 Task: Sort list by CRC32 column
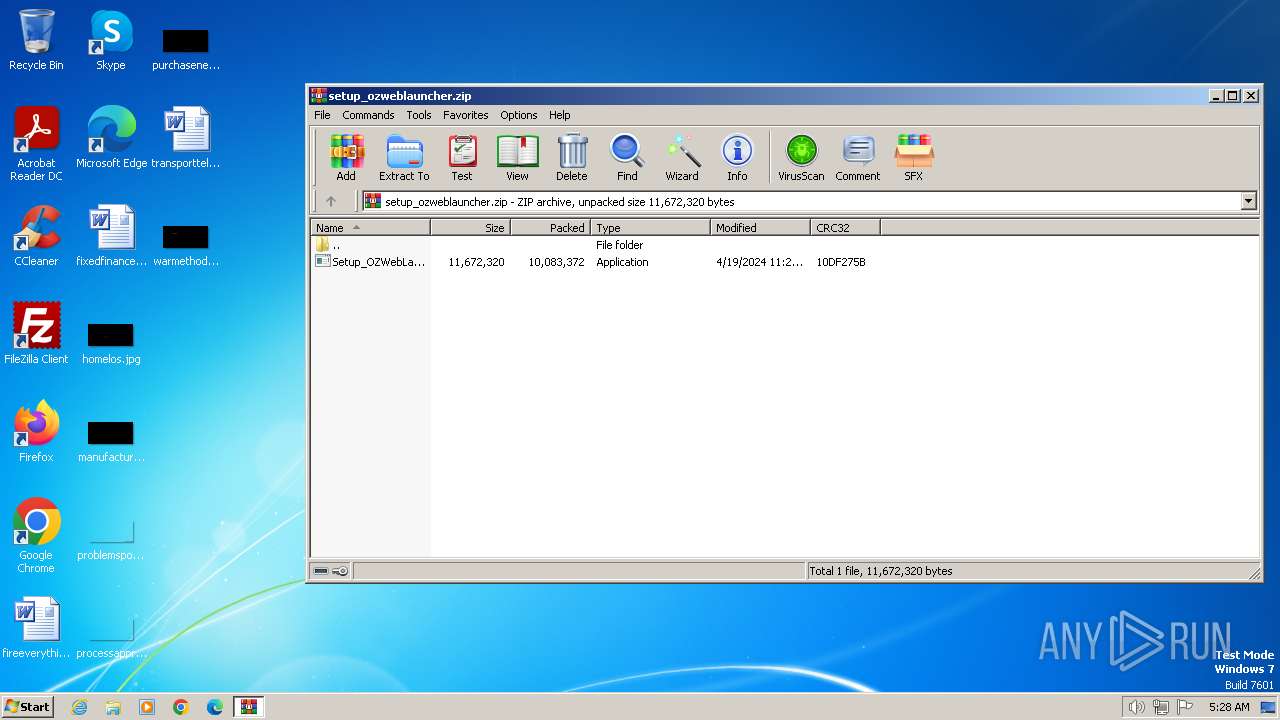pyautogui.click(x=846, y=228)
